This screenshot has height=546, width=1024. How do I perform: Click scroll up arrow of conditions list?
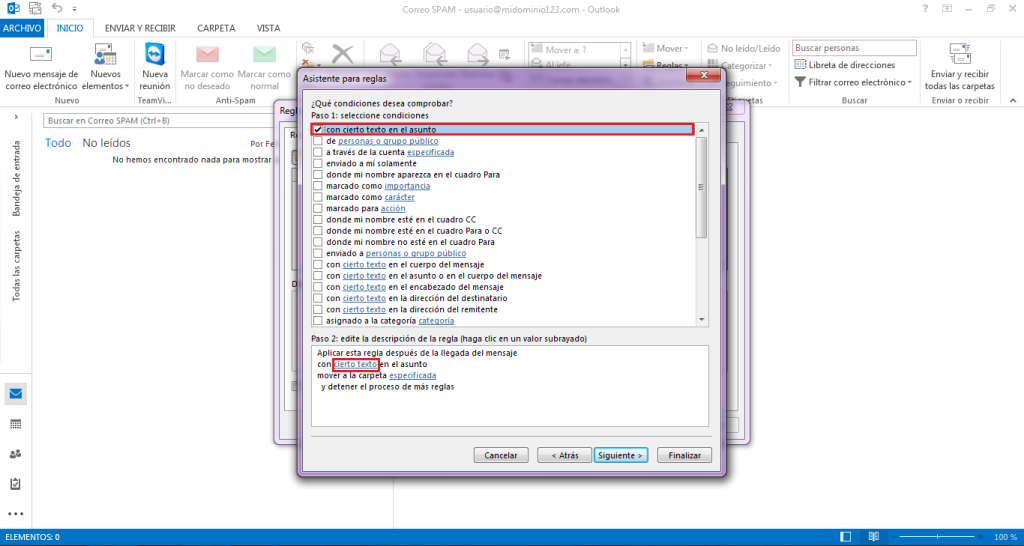(x=702, y=130)
